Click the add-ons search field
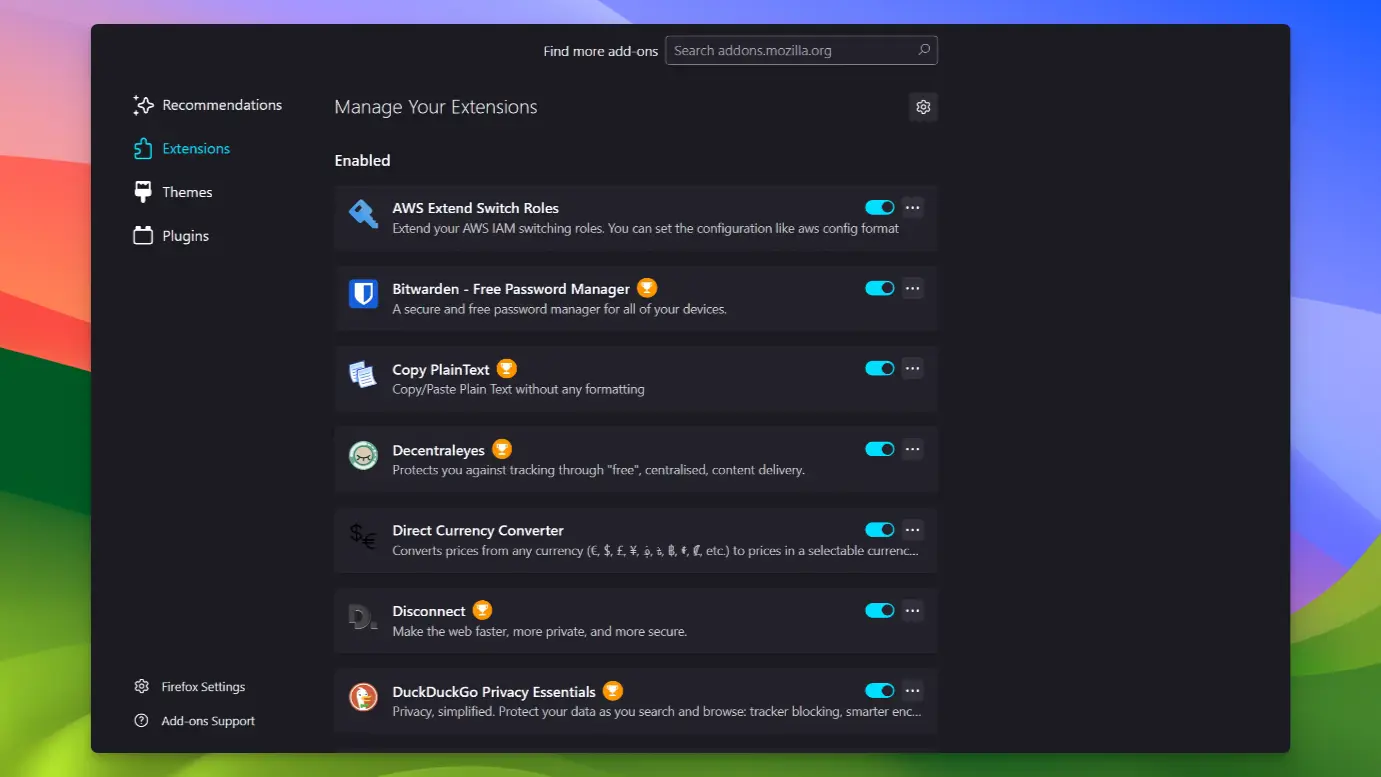Image resolution: width=1381 pixels, height=777 pixels. click(795, 50)
